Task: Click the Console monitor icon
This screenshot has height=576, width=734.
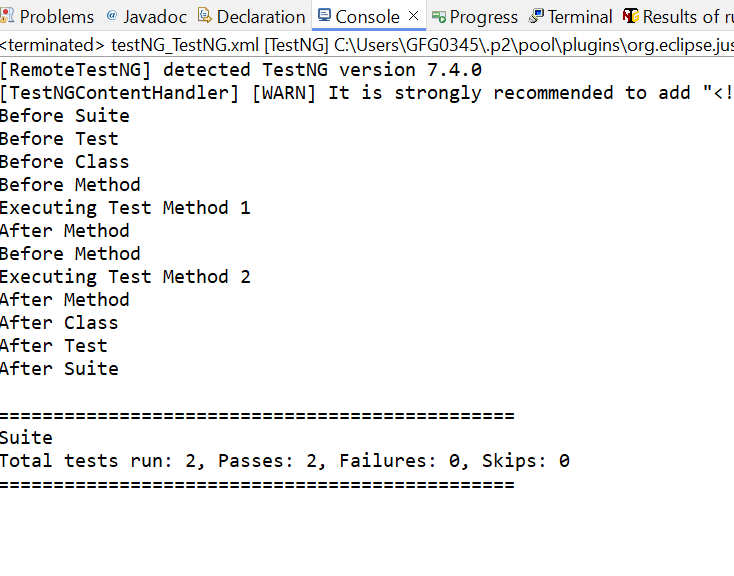Action: click(324, 17)
